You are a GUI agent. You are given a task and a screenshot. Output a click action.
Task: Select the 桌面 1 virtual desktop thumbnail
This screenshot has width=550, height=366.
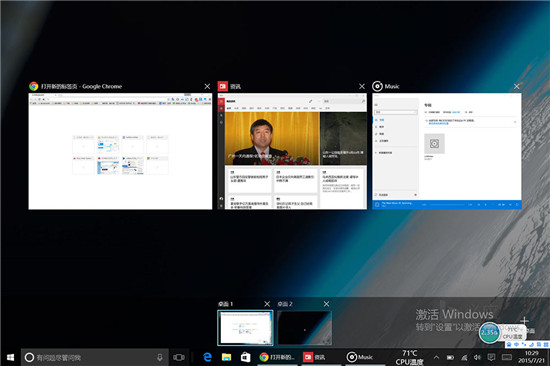(x=245, y=328)
